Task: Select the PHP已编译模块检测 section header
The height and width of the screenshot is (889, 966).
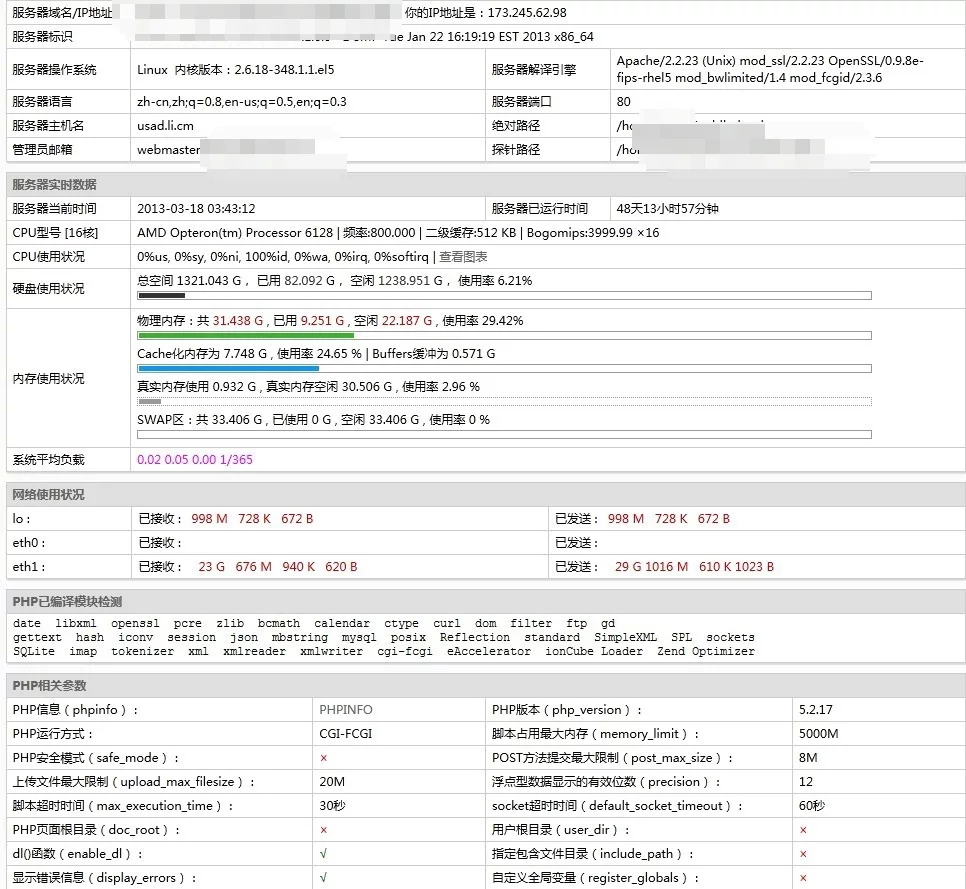Action: click(67, 602)
